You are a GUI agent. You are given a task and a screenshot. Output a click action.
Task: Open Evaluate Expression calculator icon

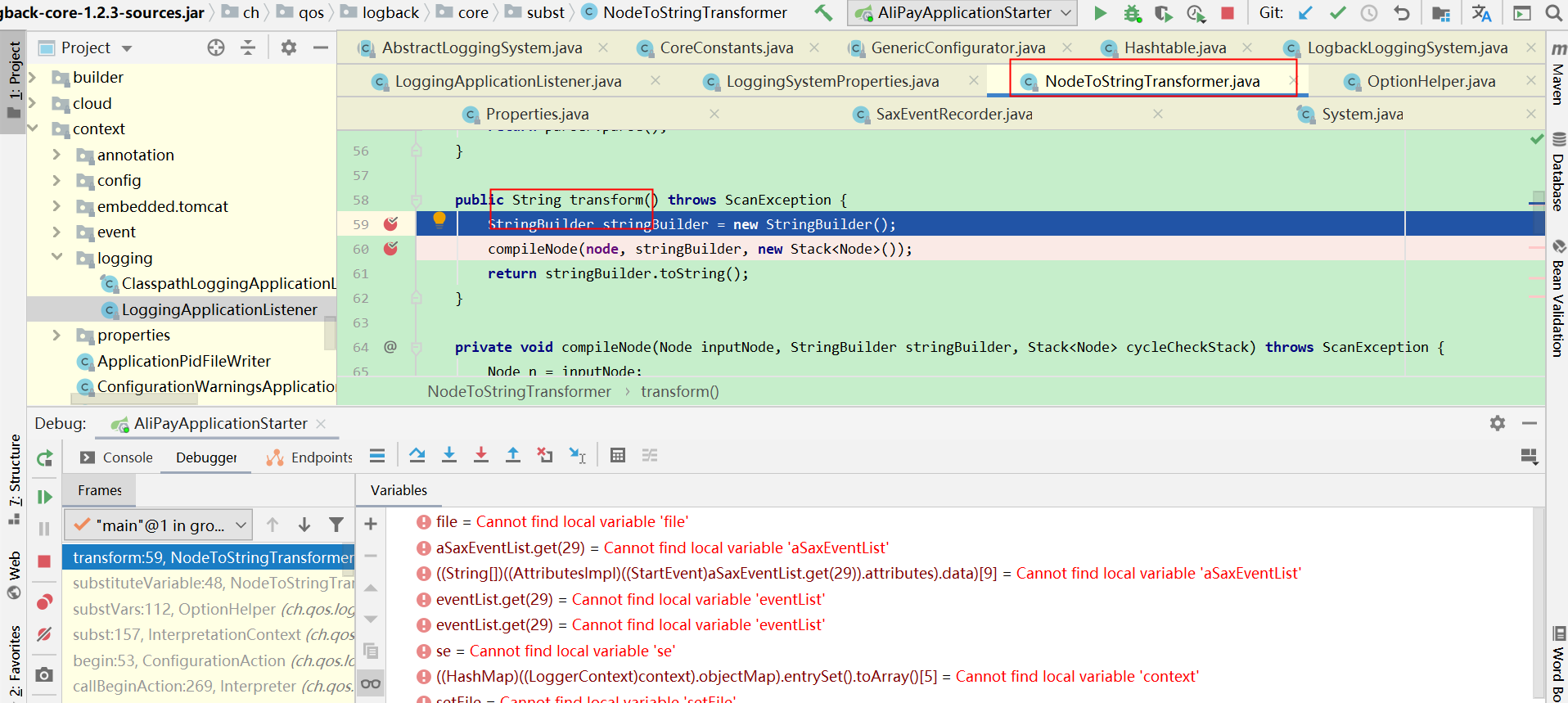(x=618, y=455)
